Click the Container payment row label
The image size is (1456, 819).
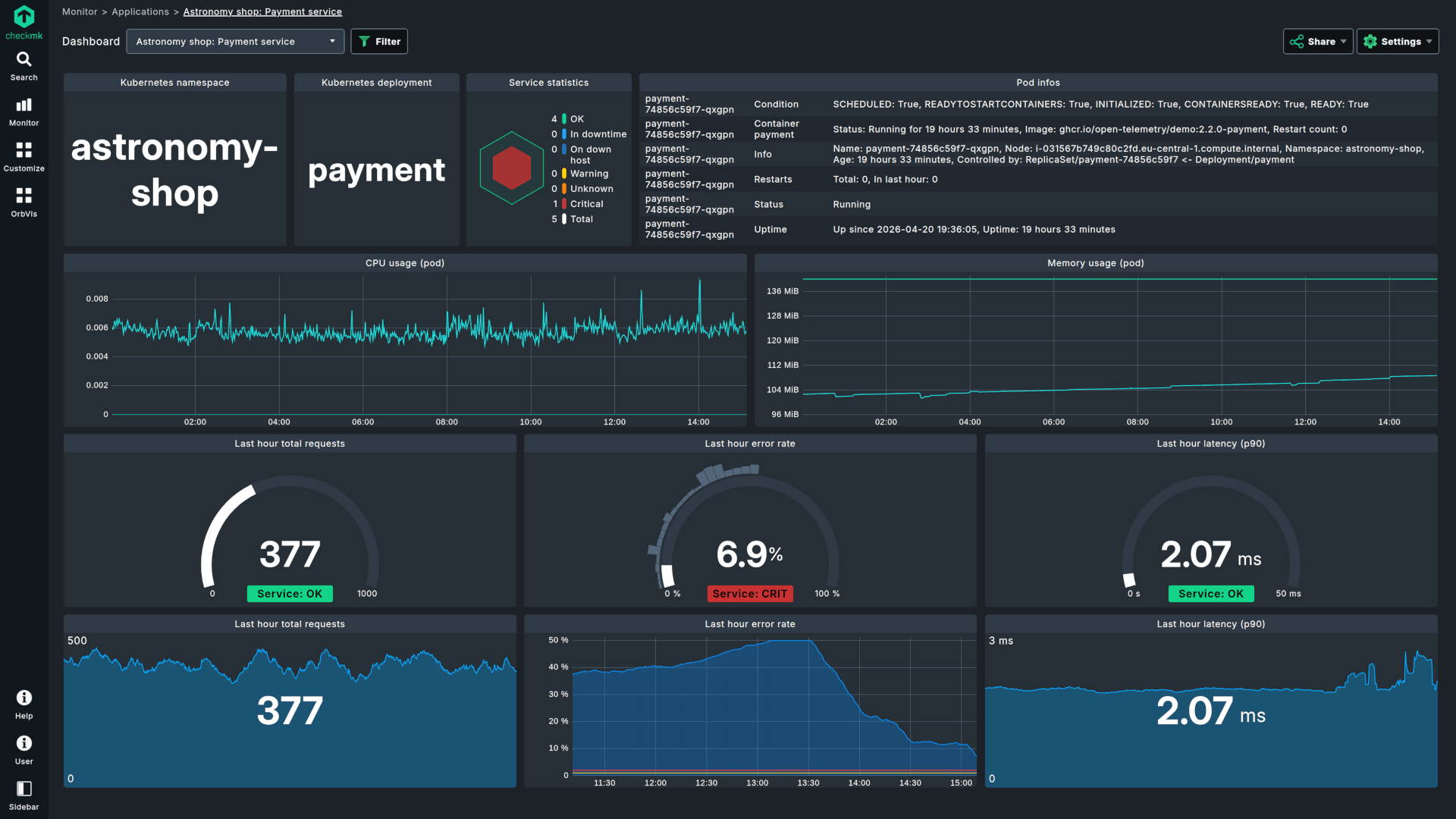(x=777, y=129)
